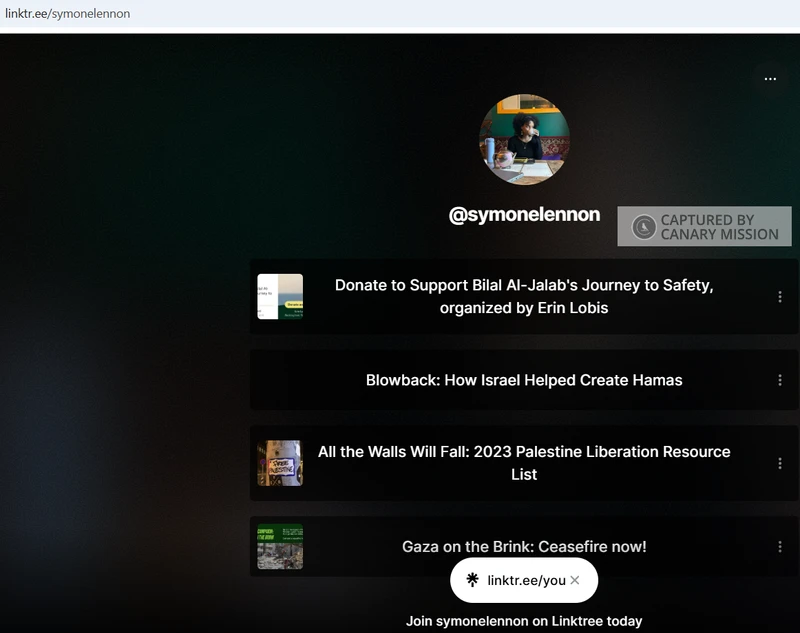Click the @symonelennon username heading
This screenshot has width=800, height=633.
pyautogui.click(x=524, y=215)
